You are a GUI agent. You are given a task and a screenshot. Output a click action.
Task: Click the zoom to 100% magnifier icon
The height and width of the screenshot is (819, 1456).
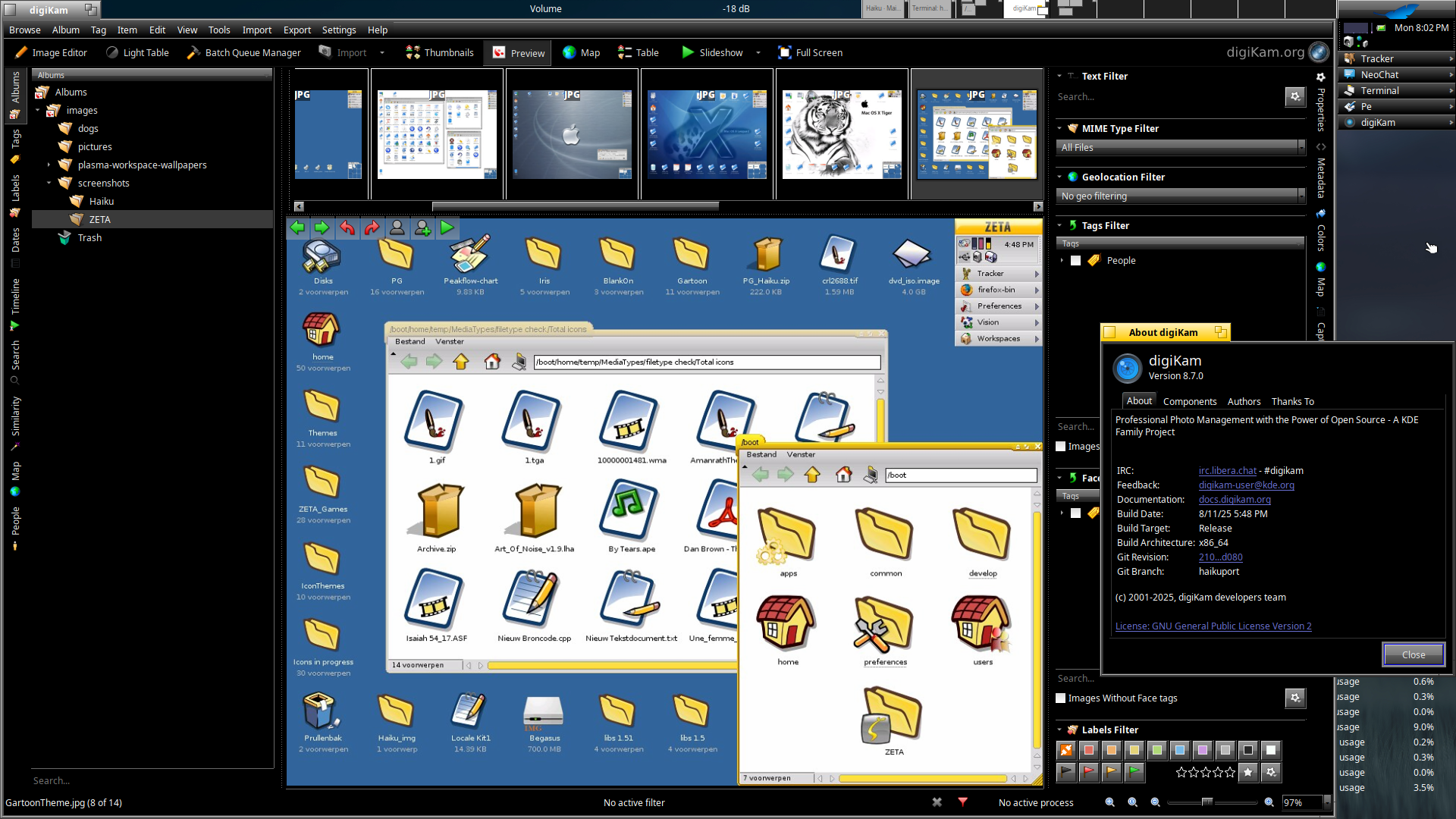1133,802
